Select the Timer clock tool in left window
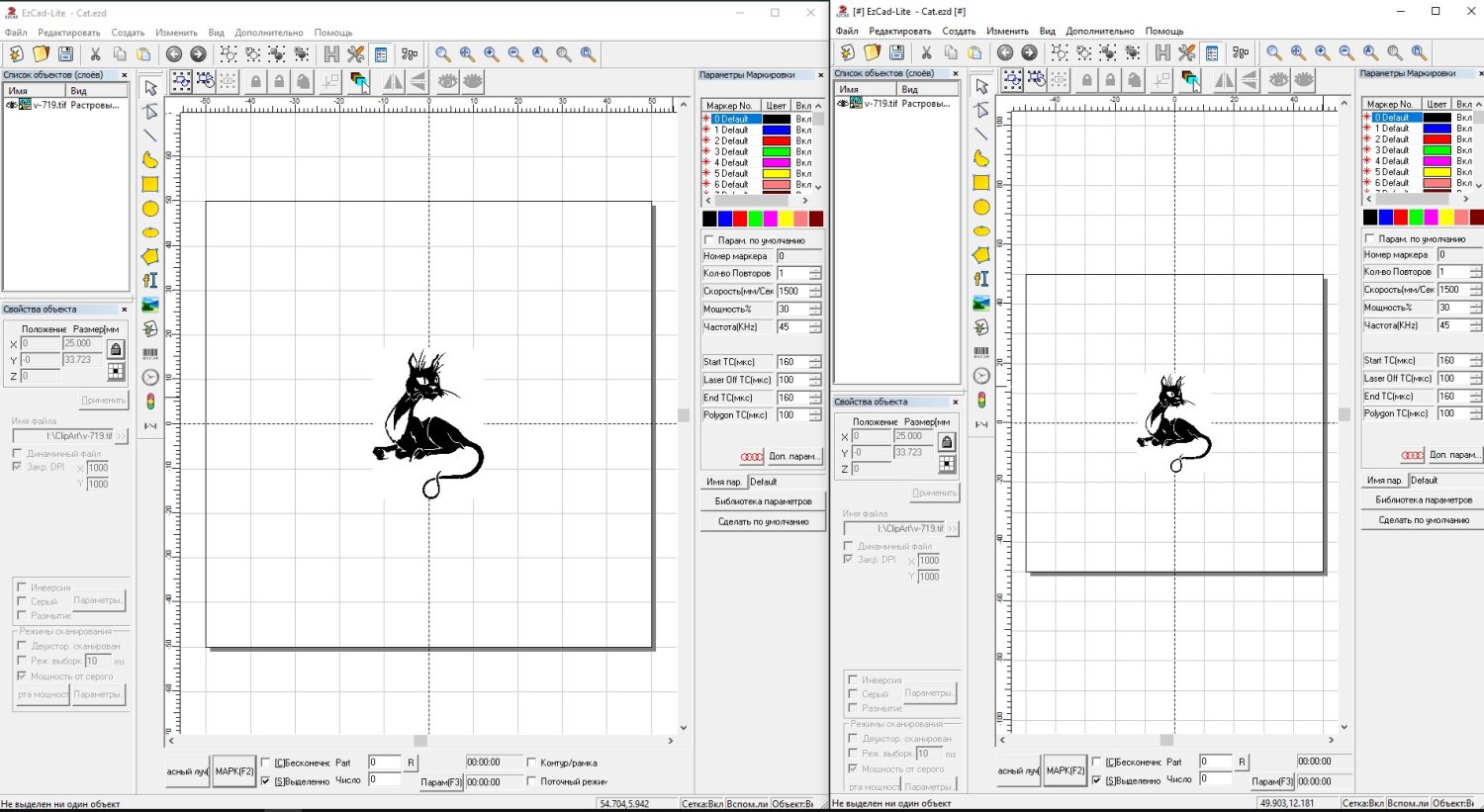This screenshot has height=812, width=1484. click(x=150, y=377)
